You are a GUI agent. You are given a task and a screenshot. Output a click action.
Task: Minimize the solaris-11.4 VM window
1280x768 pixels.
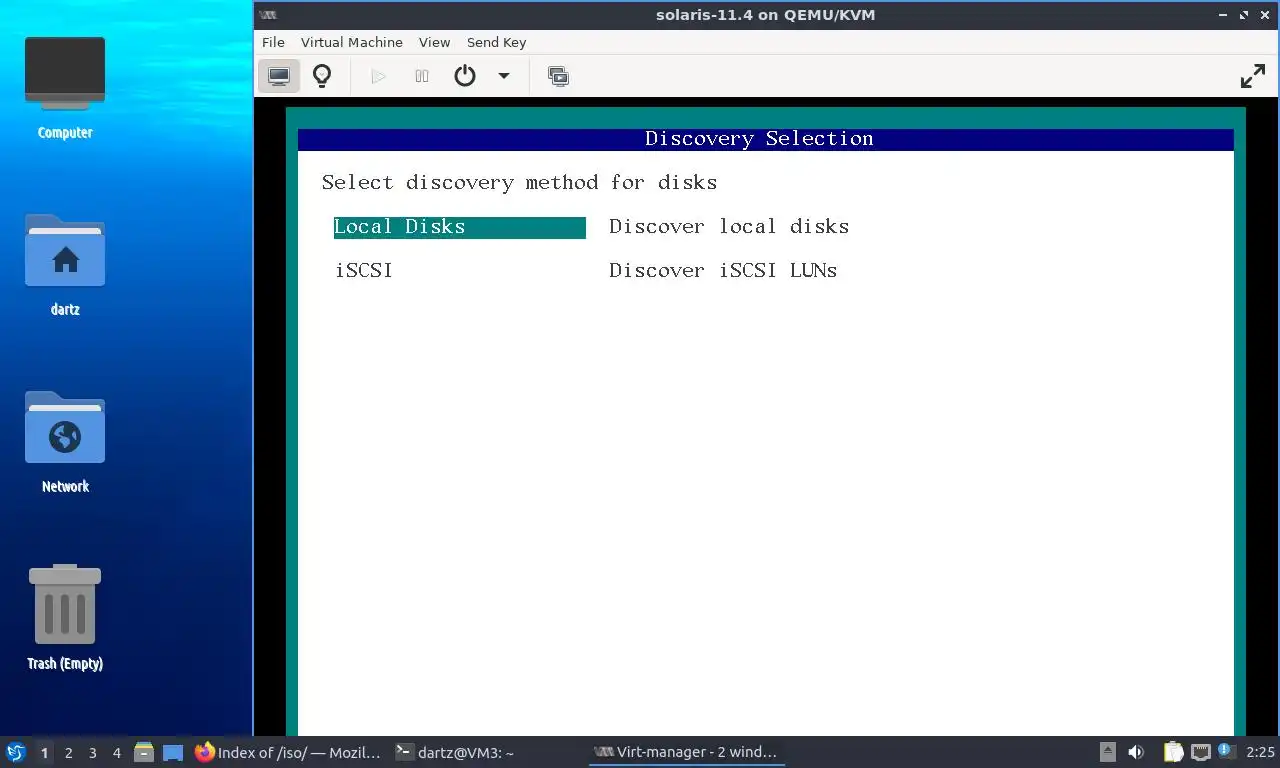click(1223, 15)
